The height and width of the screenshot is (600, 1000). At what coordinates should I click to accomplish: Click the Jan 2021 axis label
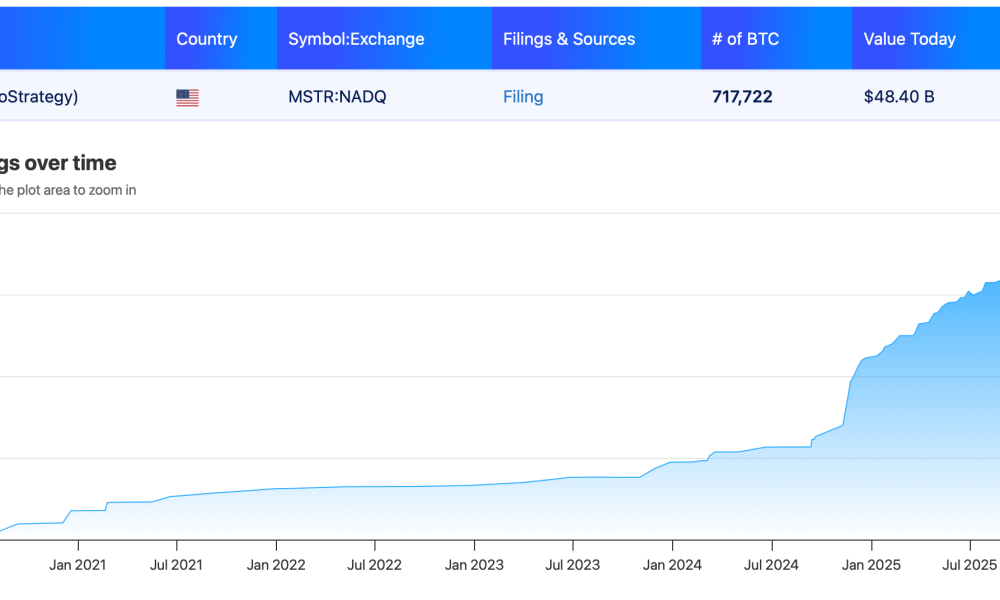pos(77,565)
